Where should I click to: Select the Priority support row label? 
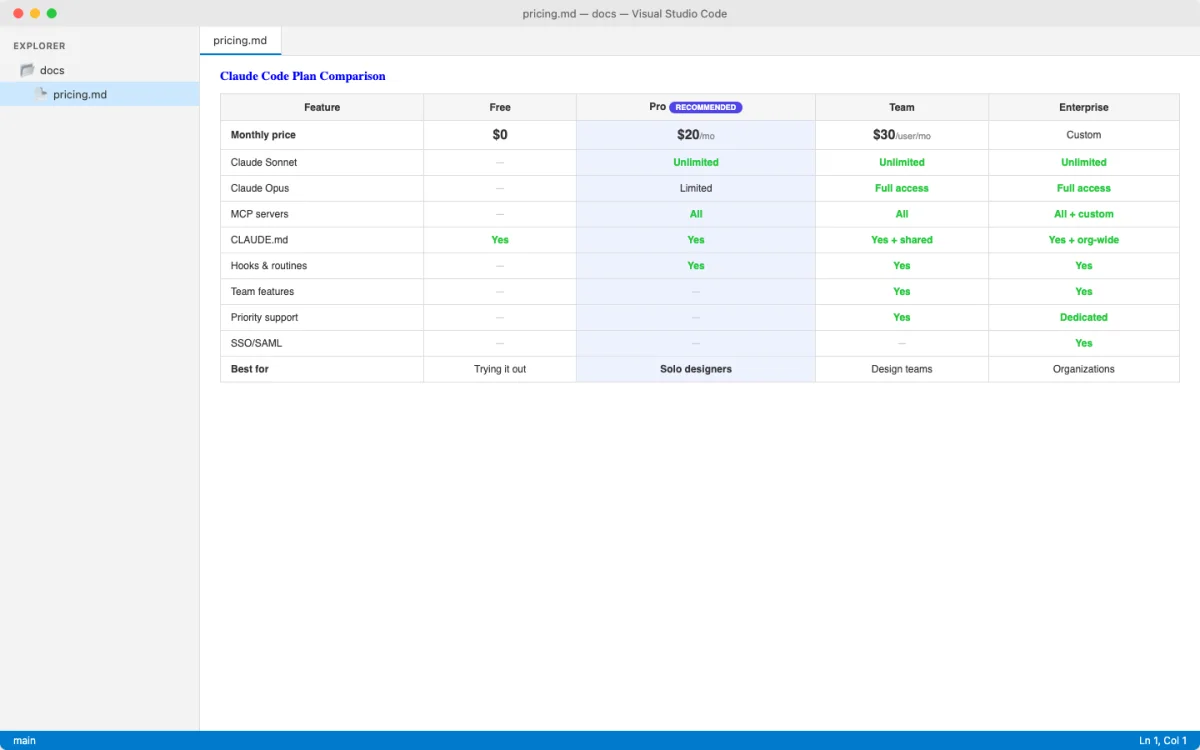(x=265, y=318)
